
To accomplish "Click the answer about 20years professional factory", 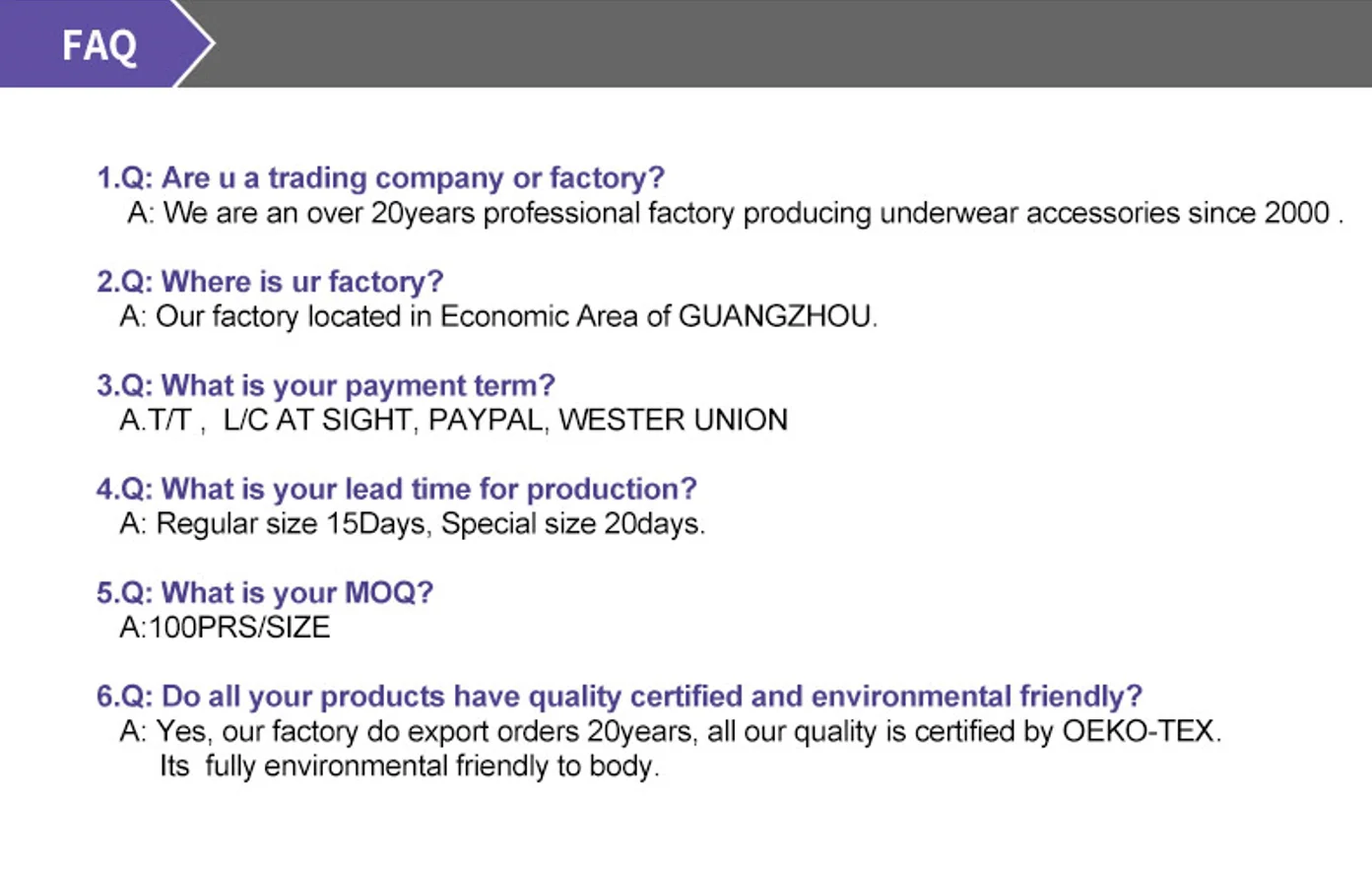I will click(x=735, y=213).
